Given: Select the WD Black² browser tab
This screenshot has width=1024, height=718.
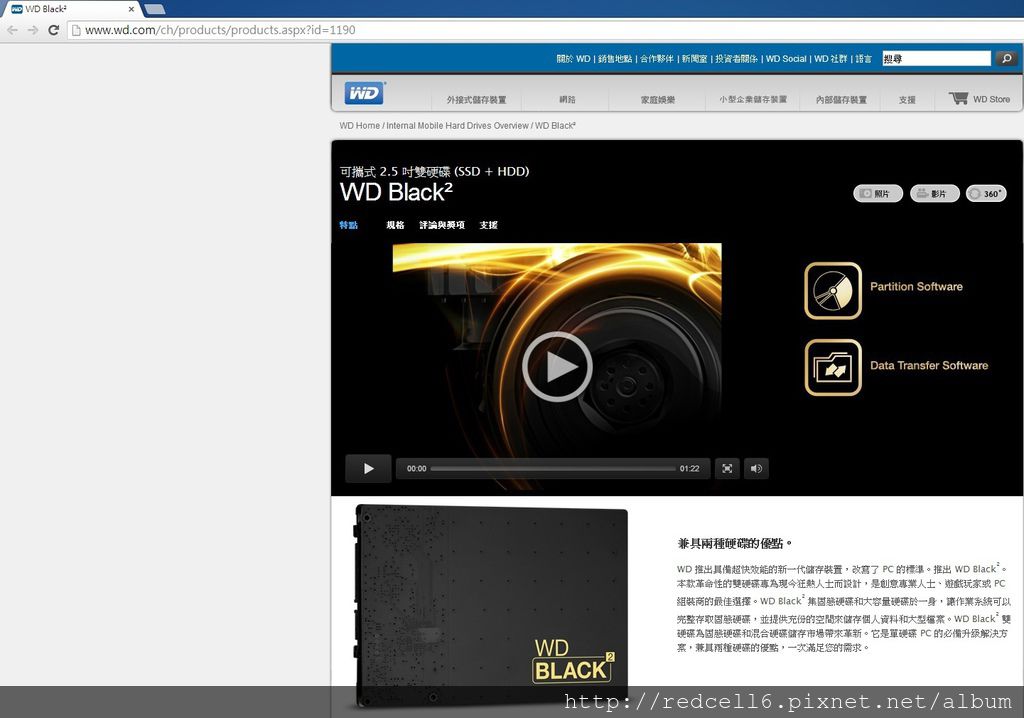Looking at the screenshot, I should pos(72,9).
